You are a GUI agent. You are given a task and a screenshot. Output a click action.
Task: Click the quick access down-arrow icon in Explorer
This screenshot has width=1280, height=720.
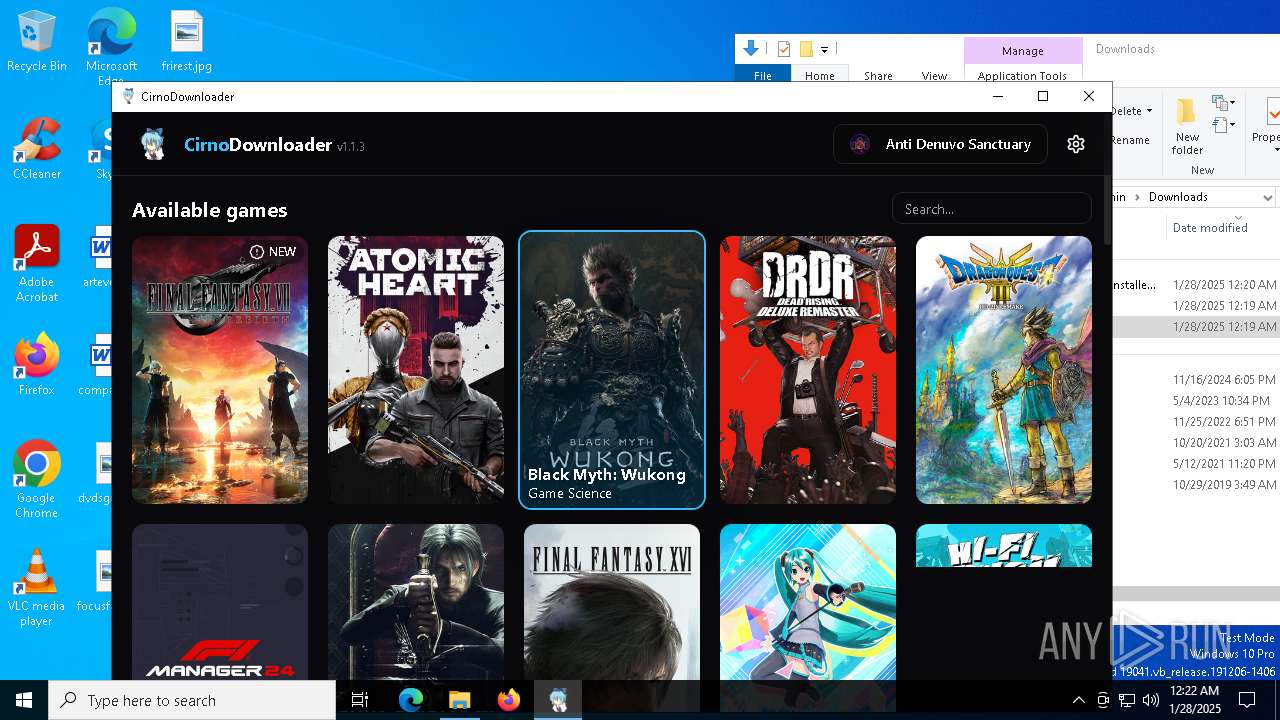[751, 48]
